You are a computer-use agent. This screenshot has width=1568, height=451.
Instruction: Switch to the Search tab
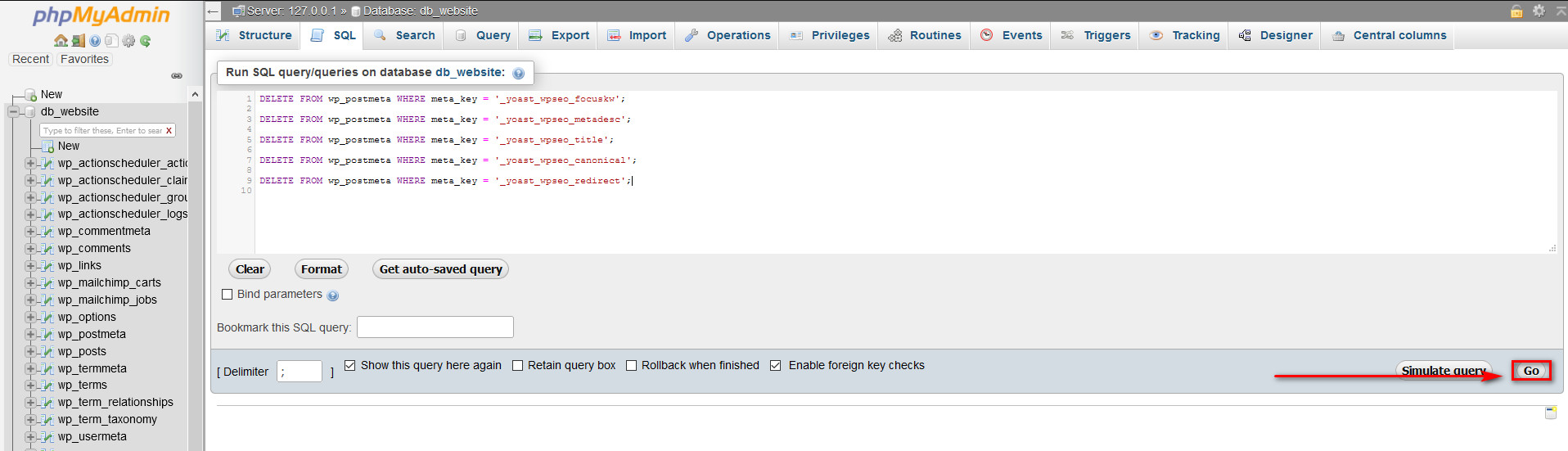click(404, 35)
